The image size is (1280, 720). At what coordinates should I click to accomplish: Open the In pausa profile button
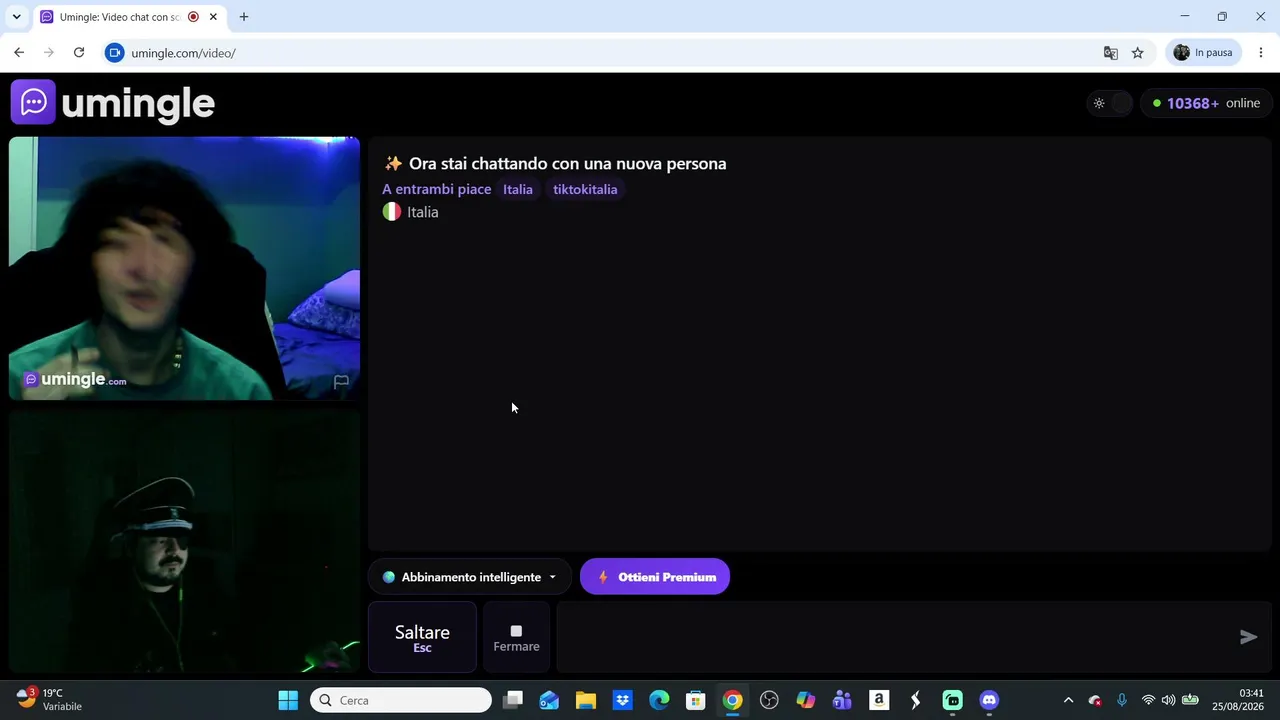click(1204, 53)
